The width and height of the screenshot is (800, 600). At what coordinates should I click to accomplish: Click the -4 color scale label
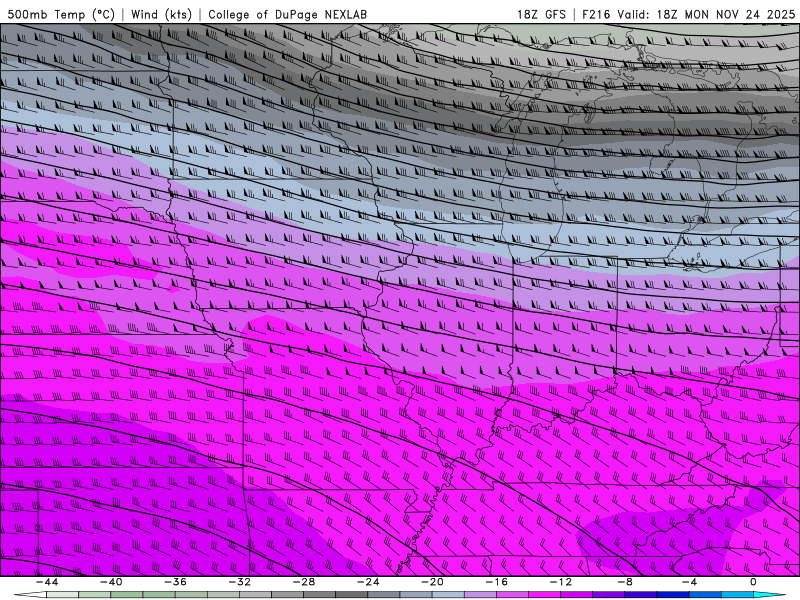tap(689, 582)
